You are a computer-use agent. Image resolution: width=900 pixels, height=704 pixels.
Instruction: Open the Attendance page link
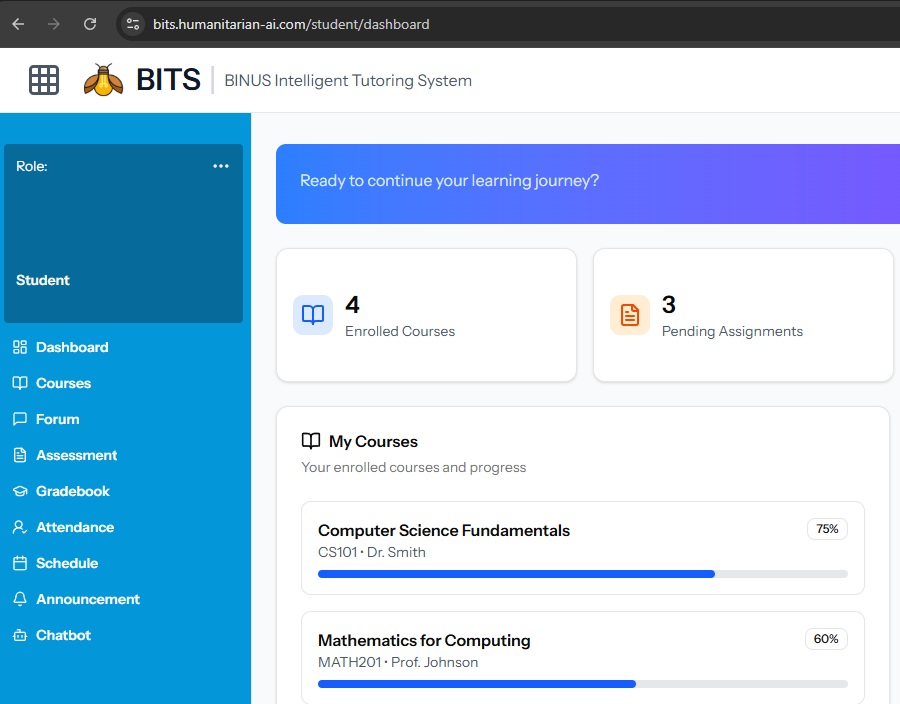tap(75, 528)
